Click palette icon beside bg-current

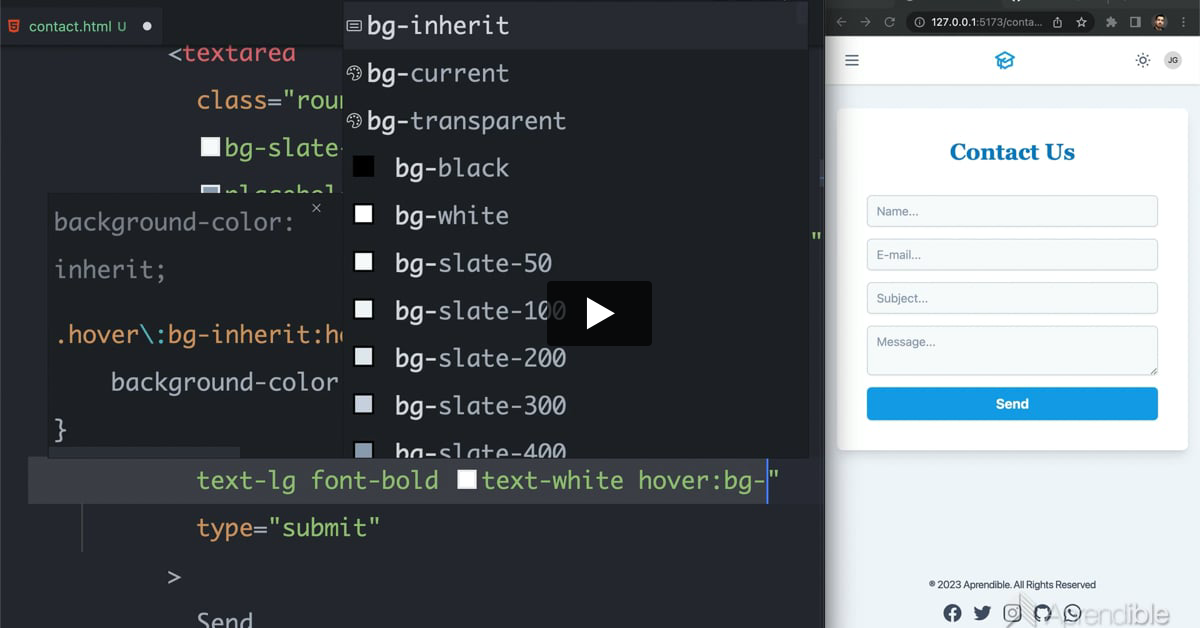pyautogui.click(x=353, y=73)
